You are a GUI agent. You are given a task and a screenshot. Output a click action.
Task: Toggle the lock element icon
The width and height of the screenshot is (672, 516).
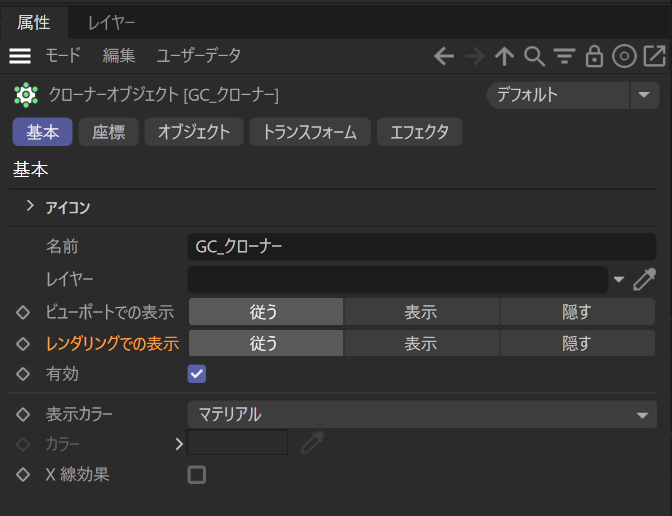click(x=594, y=56)
